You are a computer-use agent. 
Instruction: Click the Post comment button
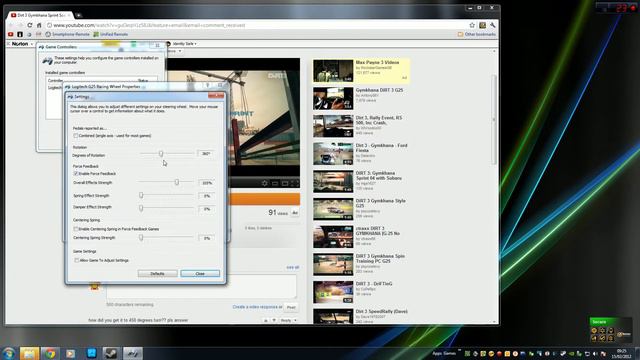click(291, 307)
